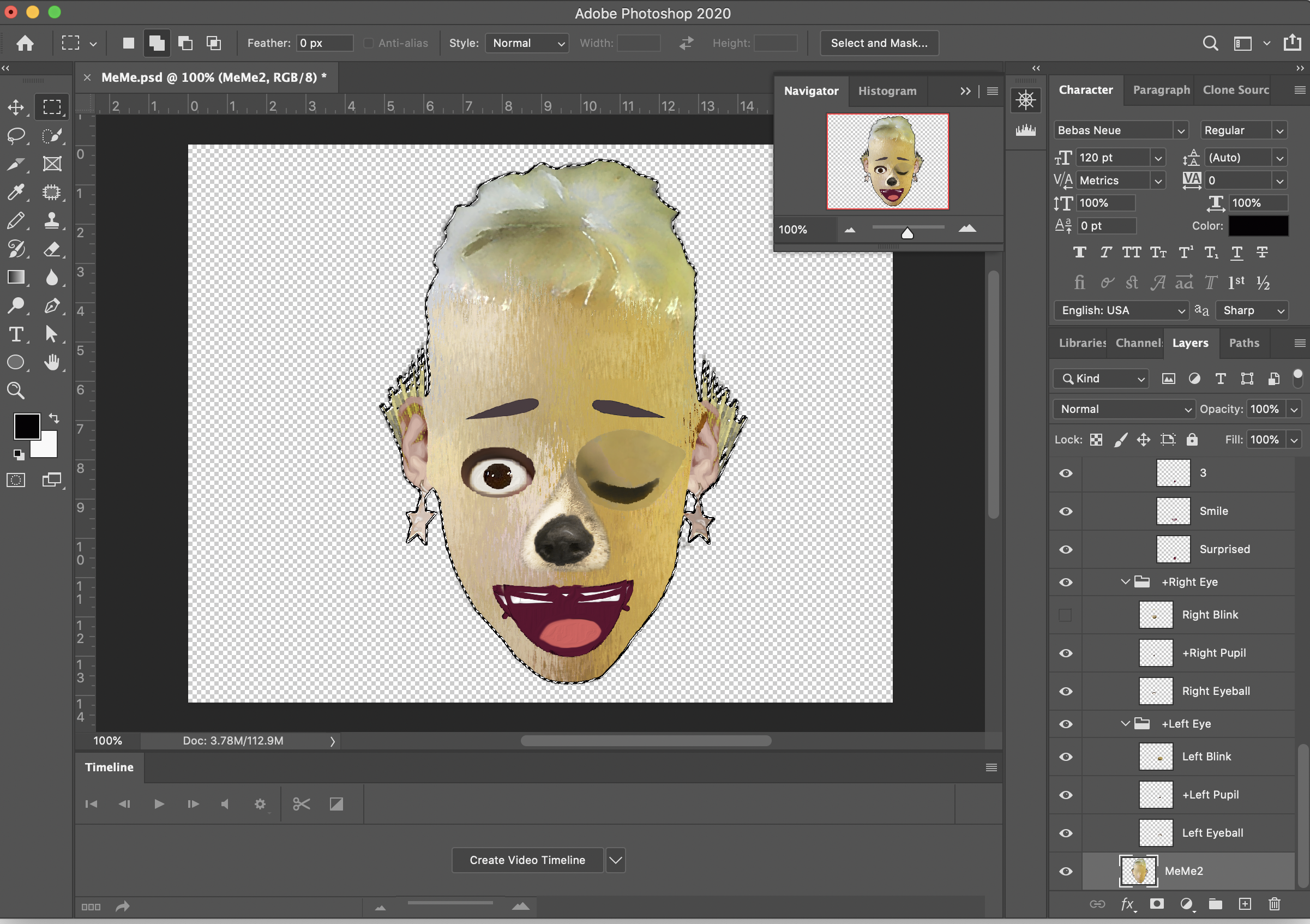This screenshot has width=1310, height=924.
Task: Click the Select and Mask button
Action: (879, 44)
